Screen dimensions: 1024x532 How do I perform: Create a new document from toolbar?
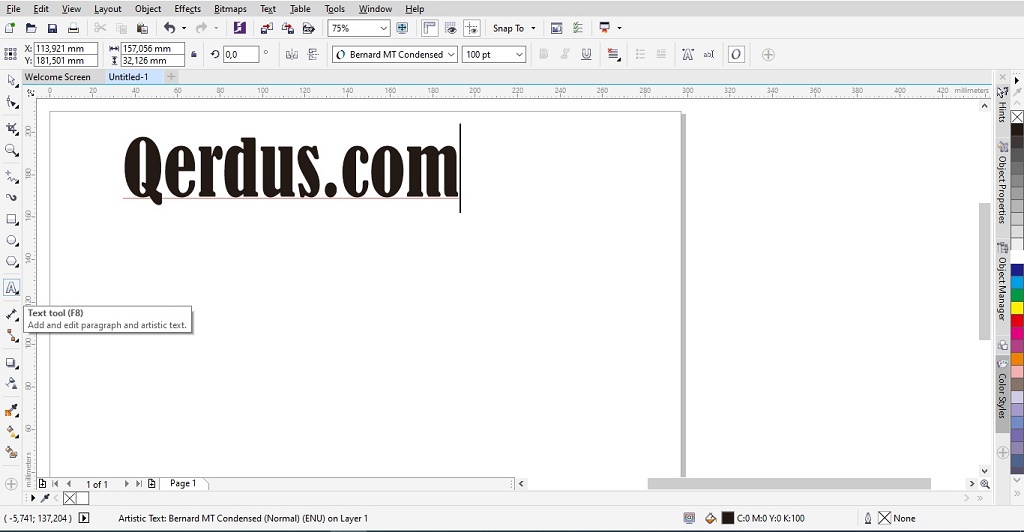(10, 28)
